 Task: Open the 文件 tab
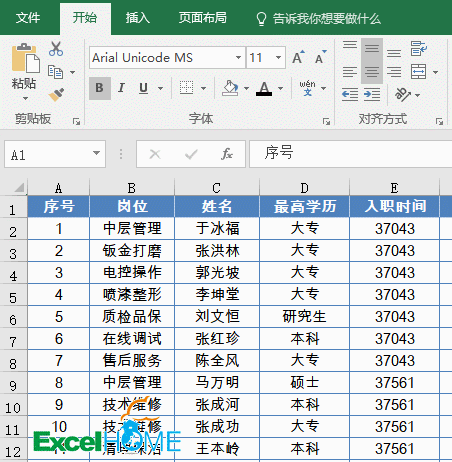click(28, 18)
